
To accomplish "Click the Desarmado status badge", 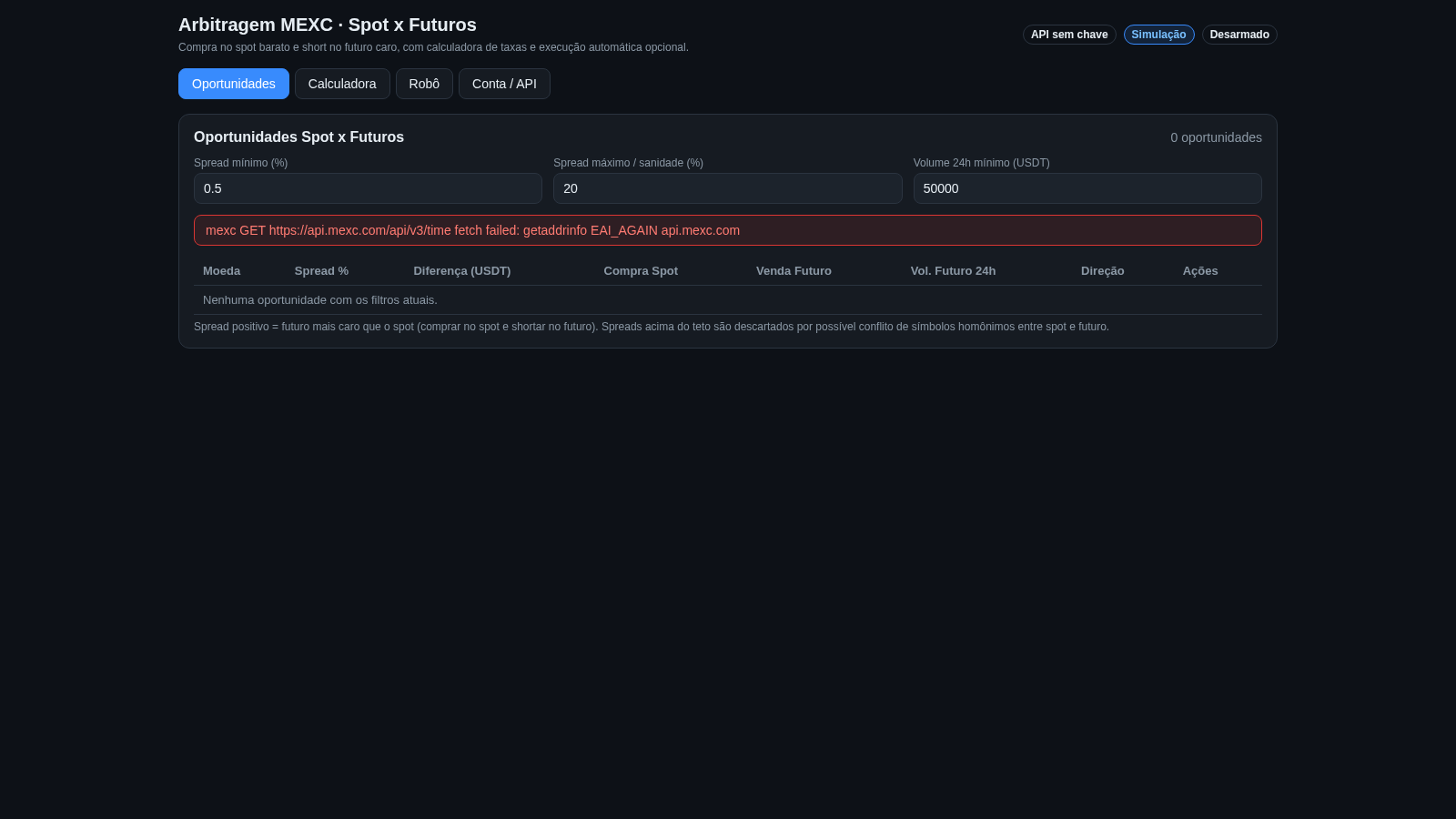I will 1239,35.
